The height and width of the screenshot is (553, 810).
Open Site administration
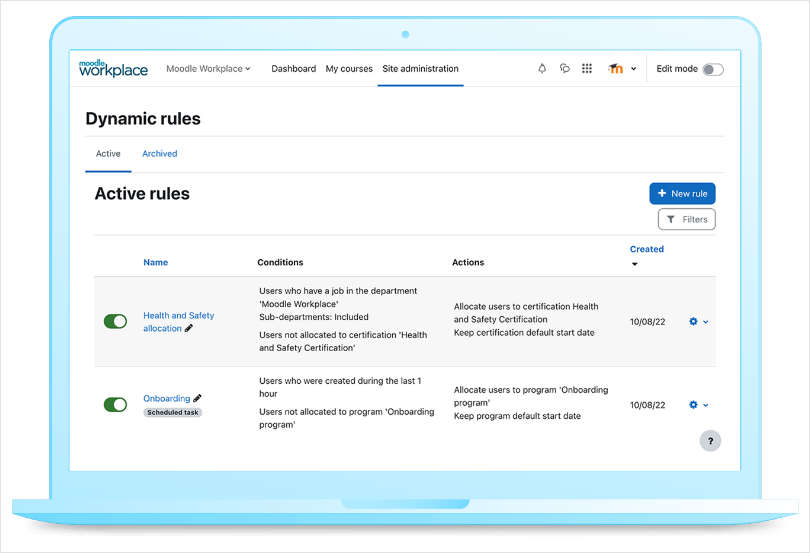click(420, 69)
